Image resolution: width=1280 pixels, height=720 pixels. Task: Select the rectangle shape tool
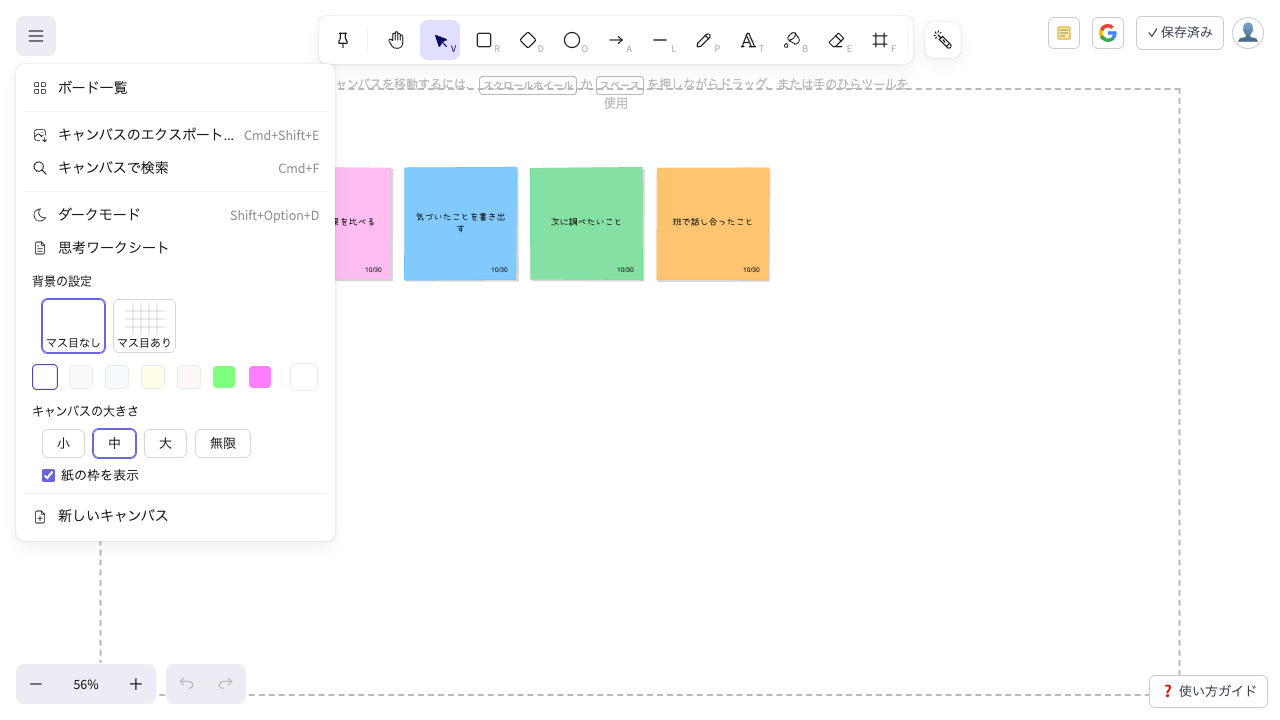tap(484, 40)
